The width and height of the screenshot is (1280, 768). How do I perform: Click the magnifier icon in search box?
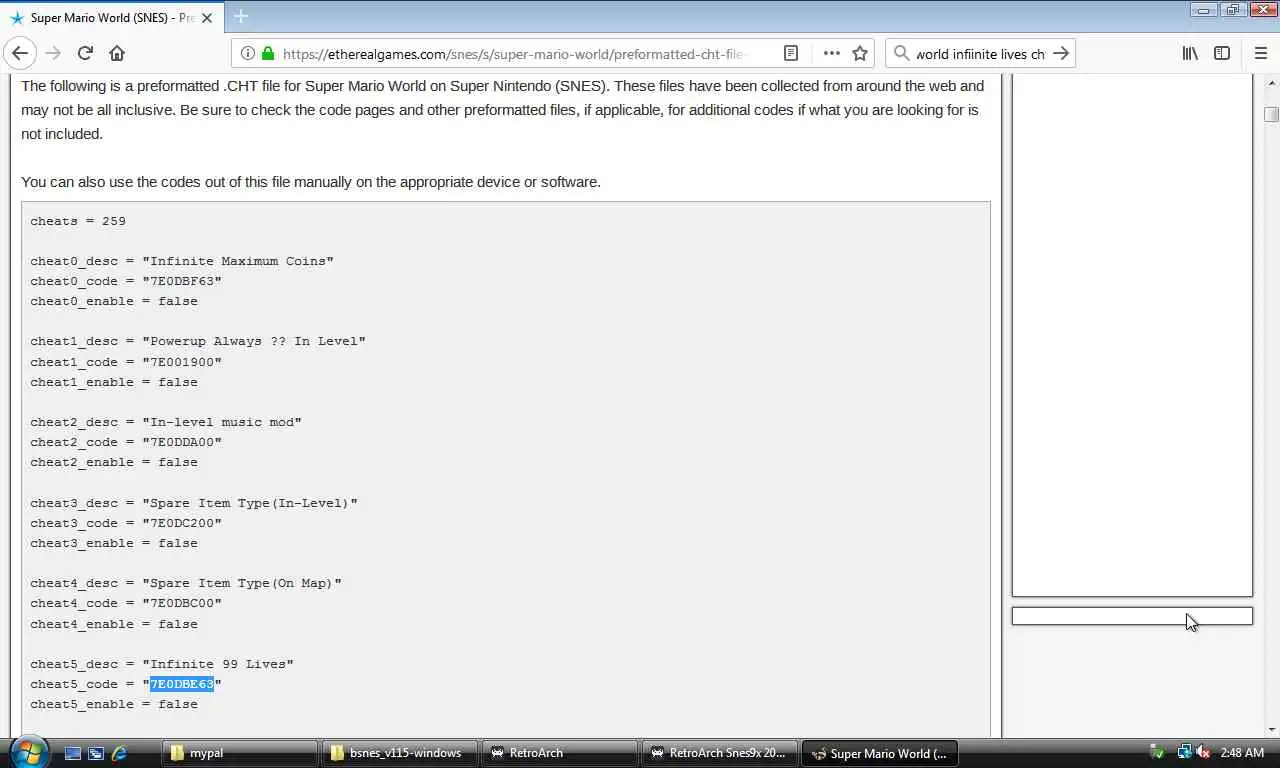[901, 53]
